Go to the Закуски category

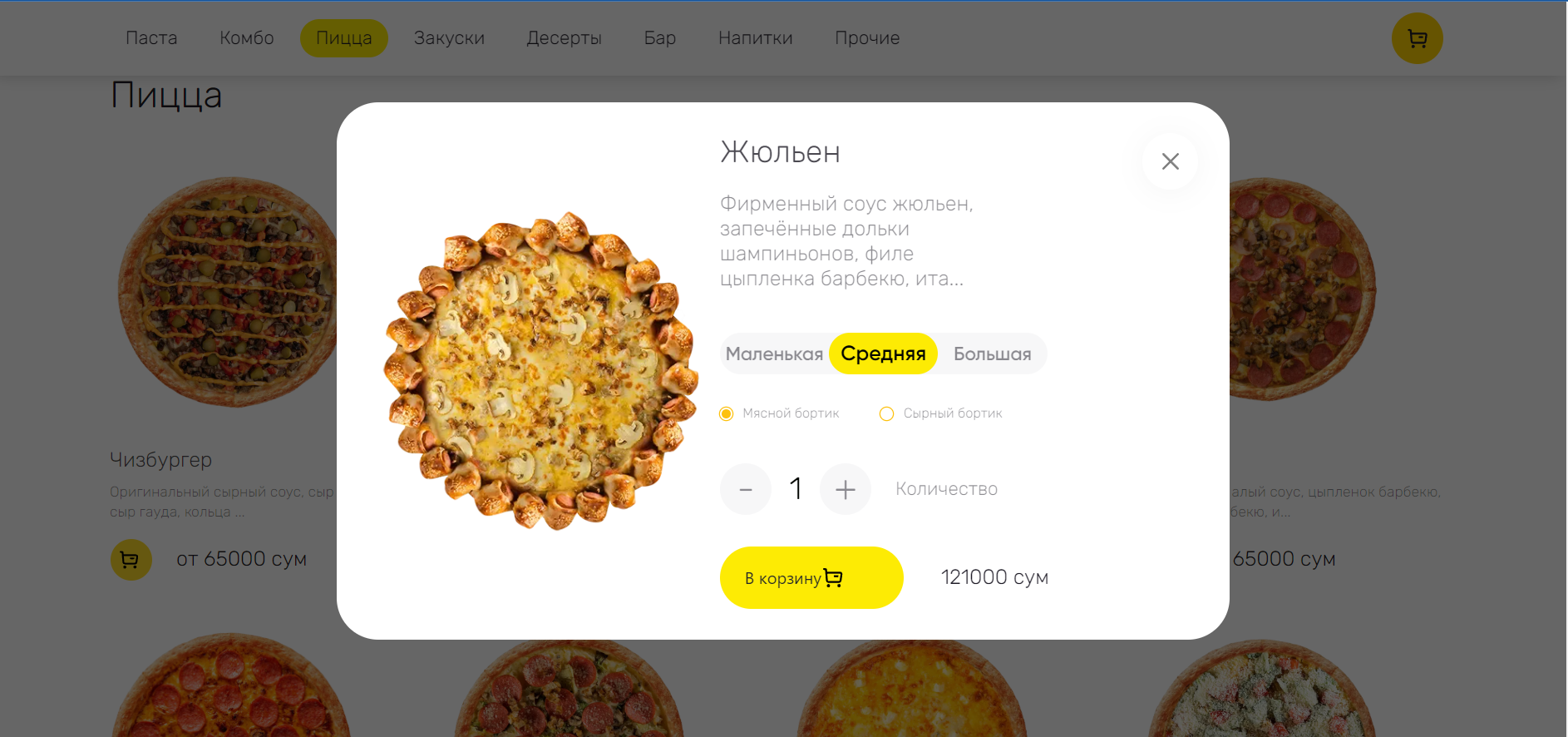(449, 38)
